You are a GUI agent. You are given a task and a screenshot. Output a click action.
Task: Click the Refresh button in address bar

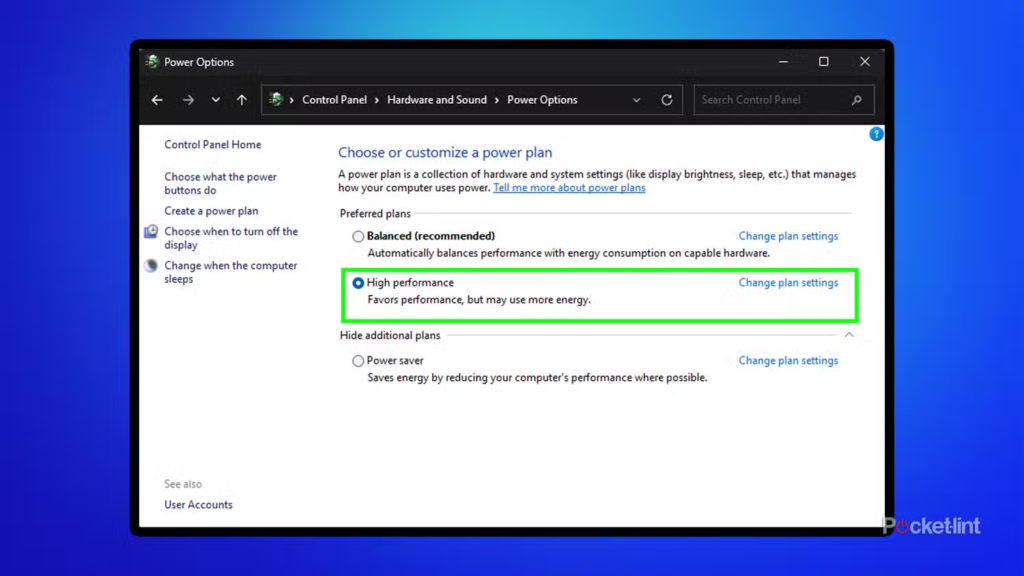[667, 100]
